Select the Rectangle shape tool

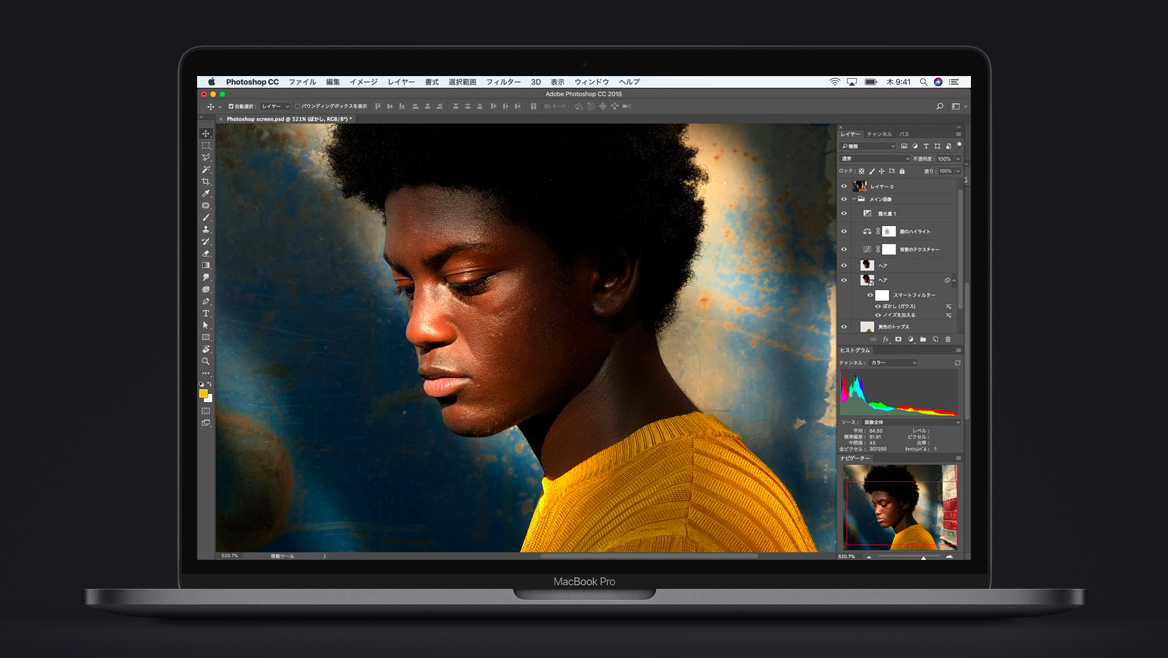click(x=206, y=337)
